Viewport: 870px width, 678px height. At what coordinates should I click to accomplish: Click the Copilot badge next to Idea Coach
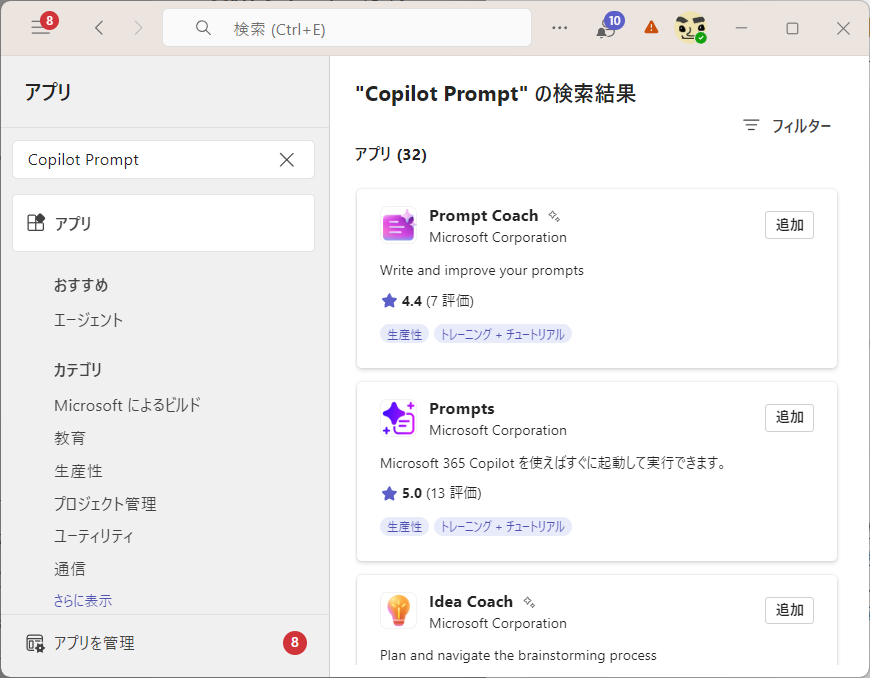click(x=529, y=602)
